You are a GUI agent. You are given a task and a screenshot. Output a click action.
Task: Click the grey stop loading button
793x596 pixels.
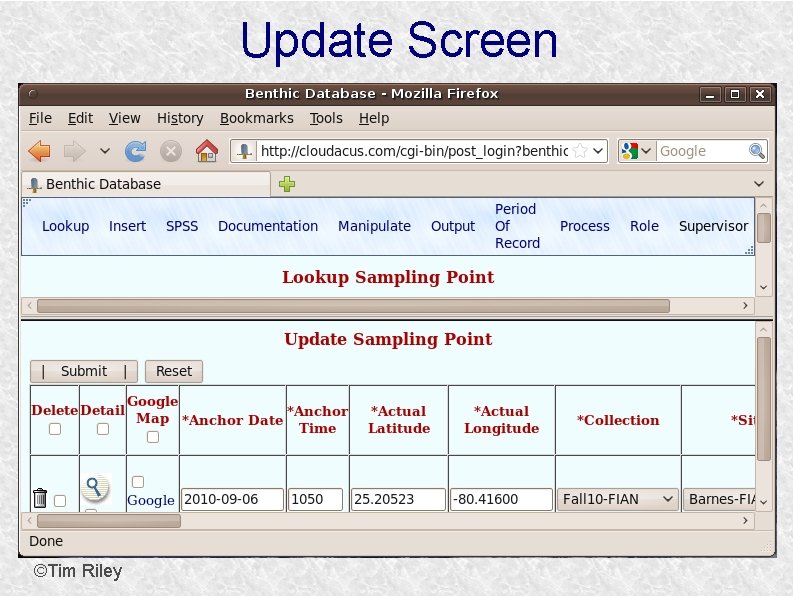(x=171, y=151)
